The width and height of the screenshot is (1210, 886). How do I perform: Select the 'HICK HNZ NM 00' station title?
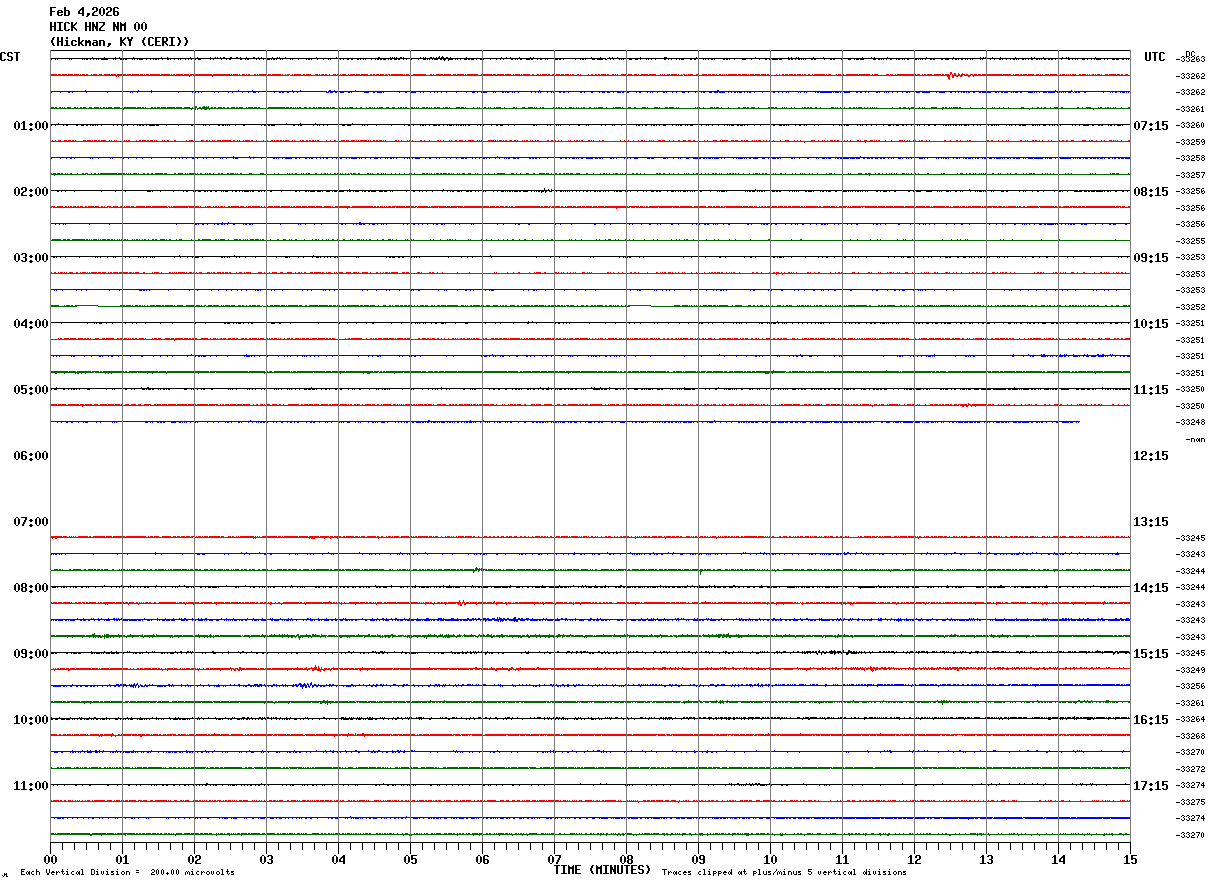(x=98, y=27)
